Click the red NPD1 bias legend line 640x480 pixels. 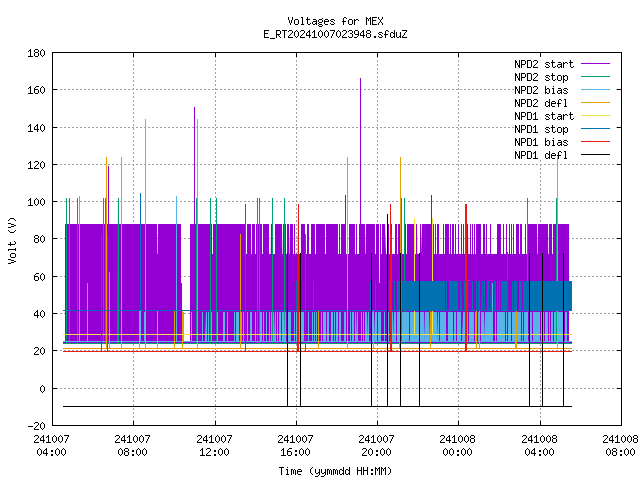tap(595, 142)
